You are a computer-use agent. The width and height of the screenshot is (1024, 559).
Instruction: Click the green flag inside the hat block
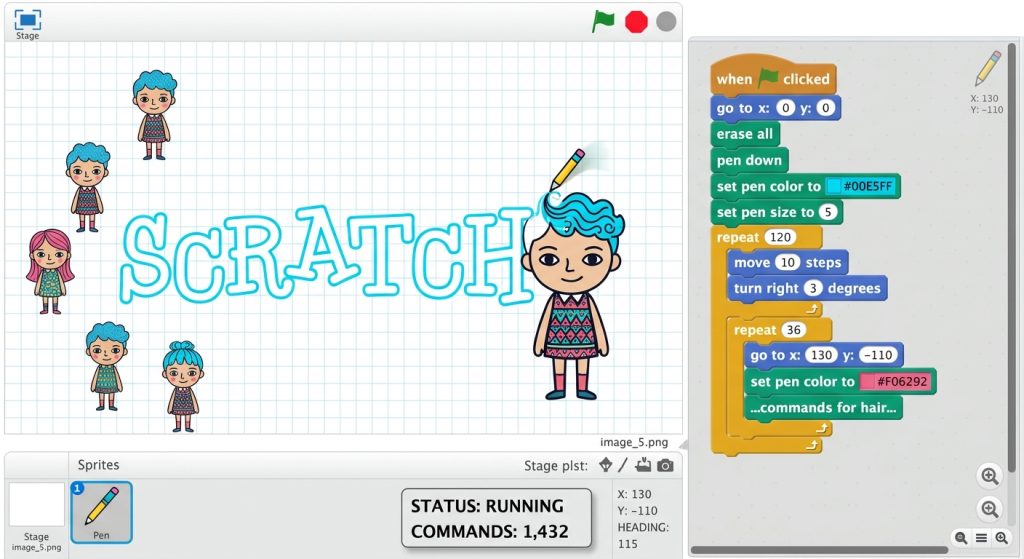pos(767,78)
